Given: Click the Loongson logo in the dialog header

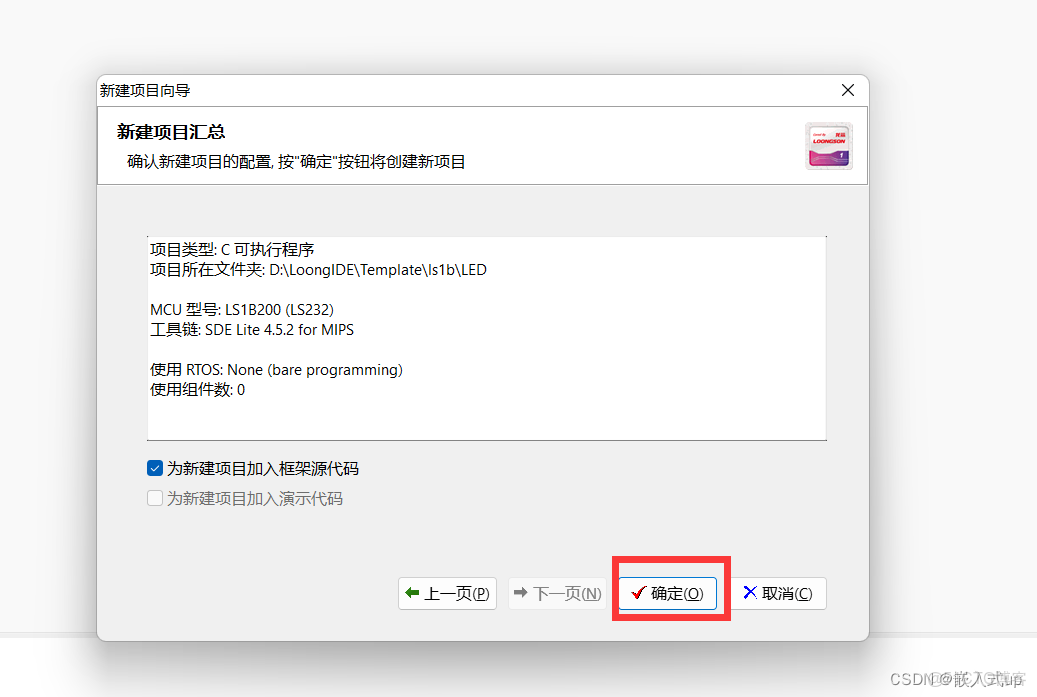Looking at the screenshot, I should 829,145.
